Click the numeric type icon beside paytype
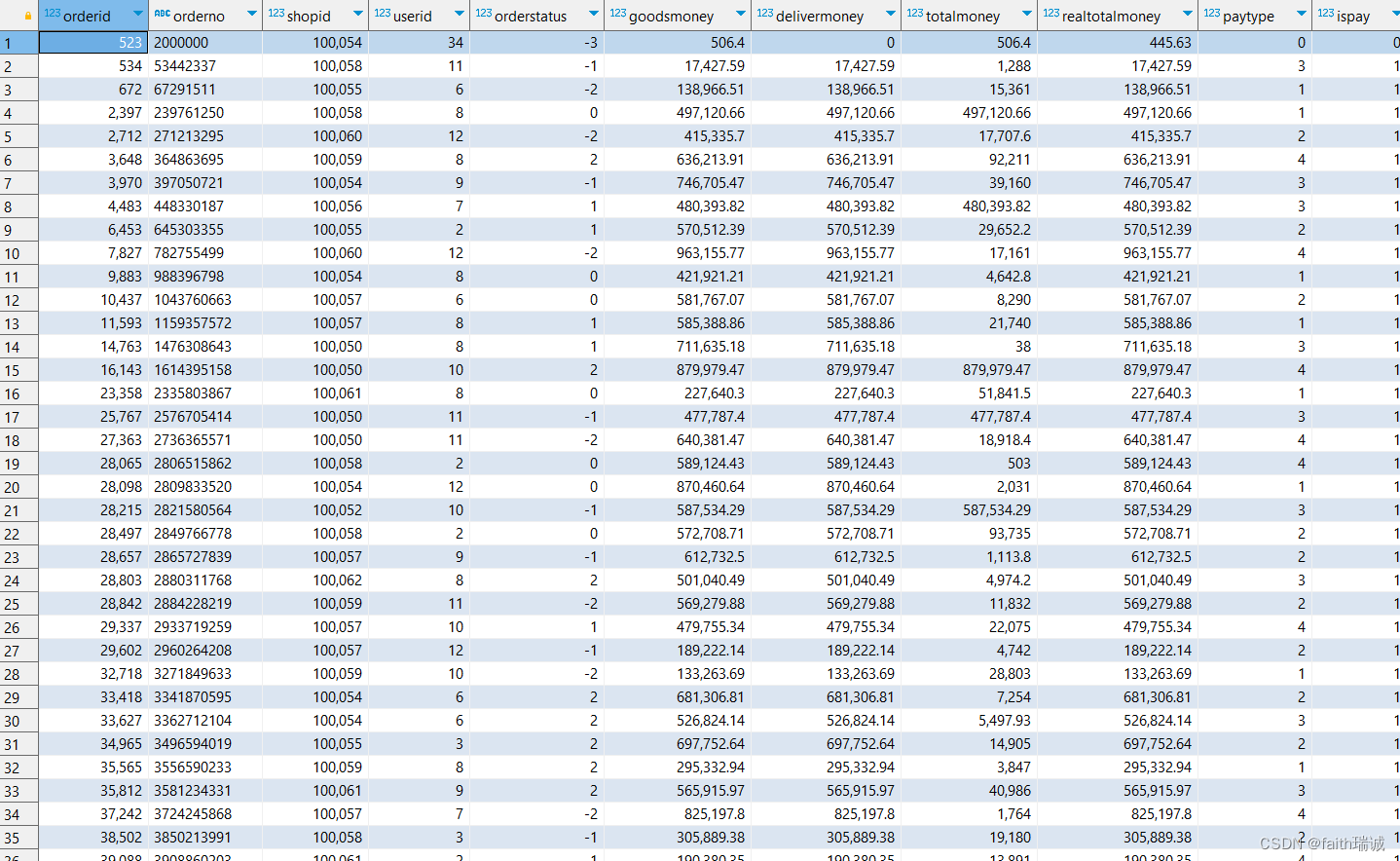The image size is (1400, 861). (1212, 14)
